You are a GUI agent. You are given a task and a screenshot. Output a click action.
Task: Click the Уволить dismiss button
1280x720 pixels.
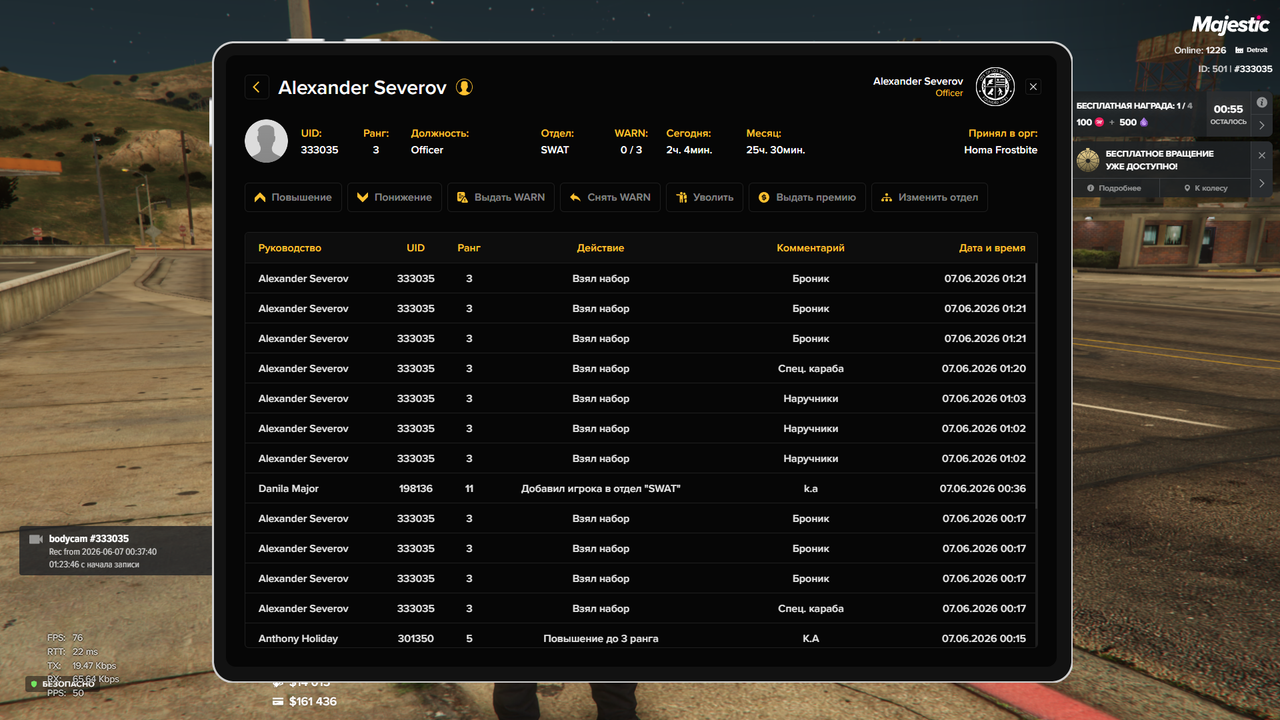tap(704, 197)
